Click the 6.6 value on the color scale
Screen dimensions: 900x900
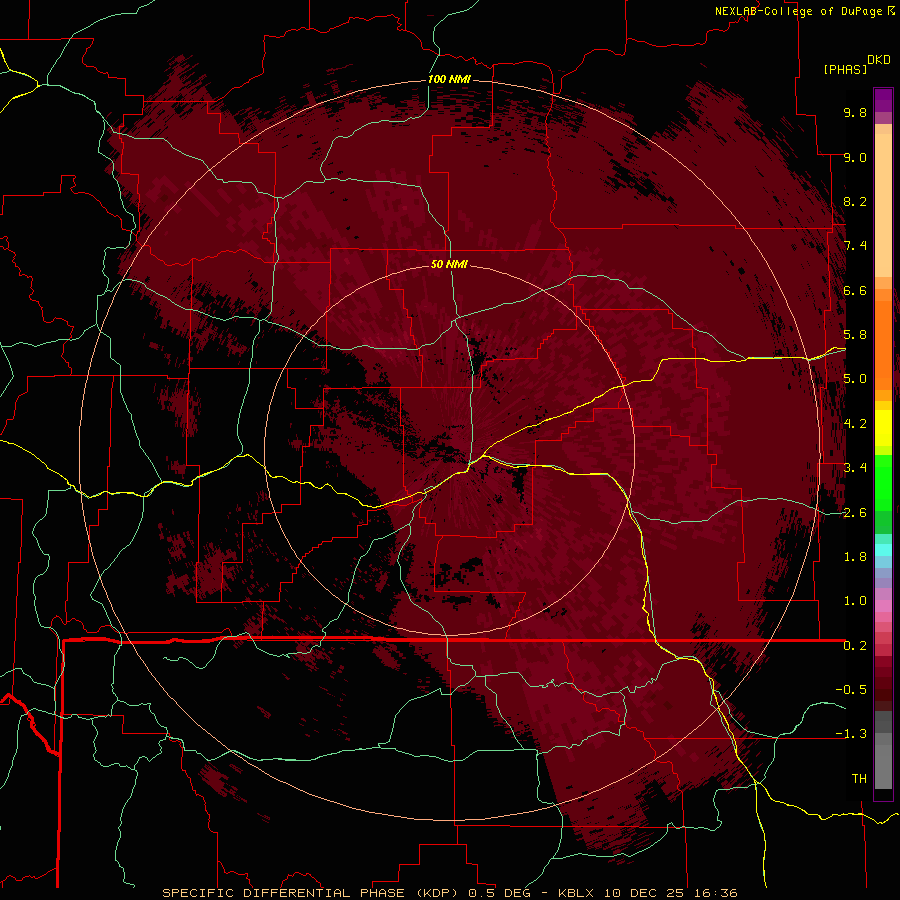coord(855,290)
